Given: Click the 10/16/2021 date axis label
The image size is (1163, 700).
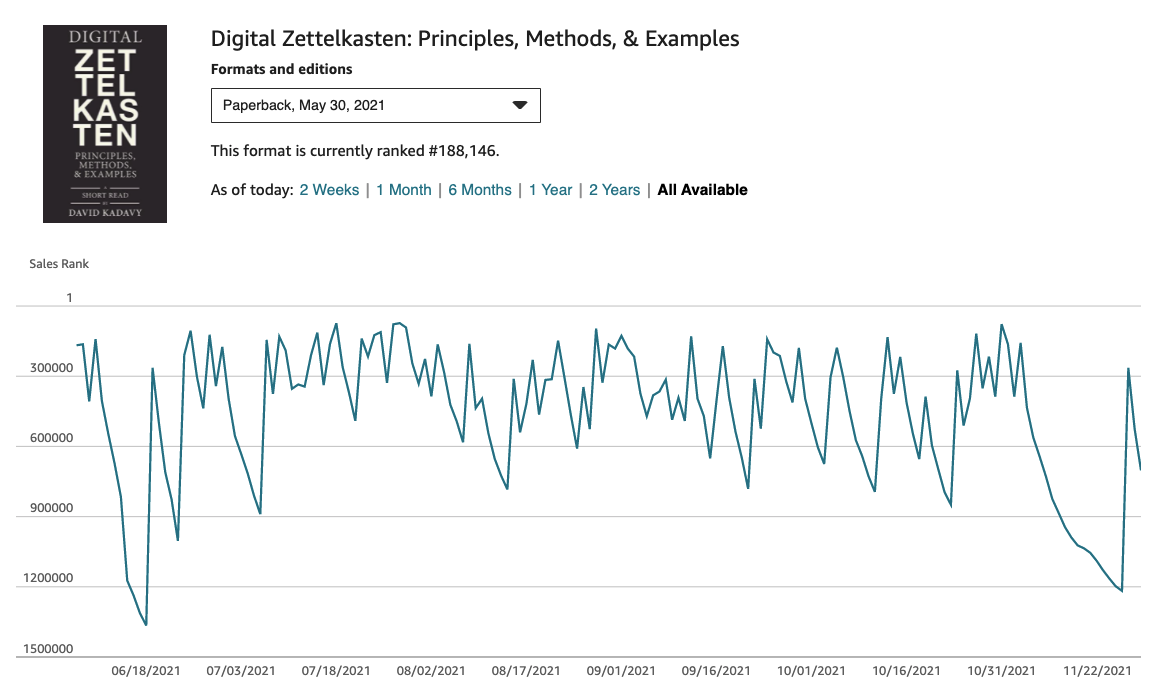Looking at the screenshot, I should [x=906, y=671].
